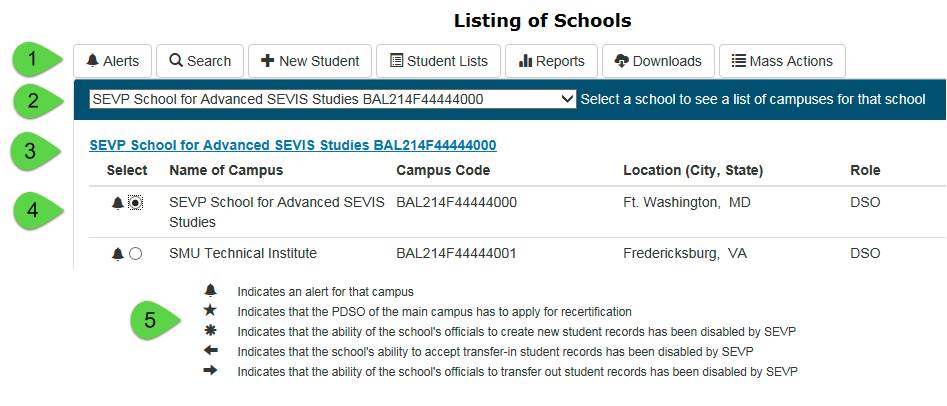Open the SEVP School for Advanced SEVIS Studies link
The image size is (947, 406).
click(293, 145)
